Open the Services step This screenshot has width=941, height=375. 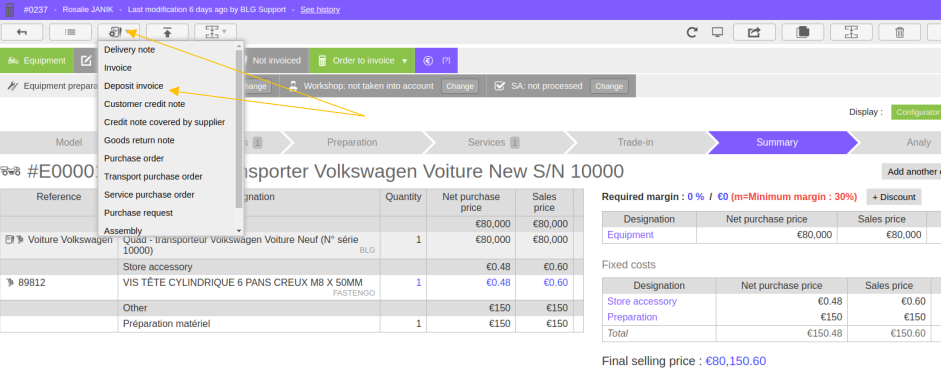(x=493, y=142)
